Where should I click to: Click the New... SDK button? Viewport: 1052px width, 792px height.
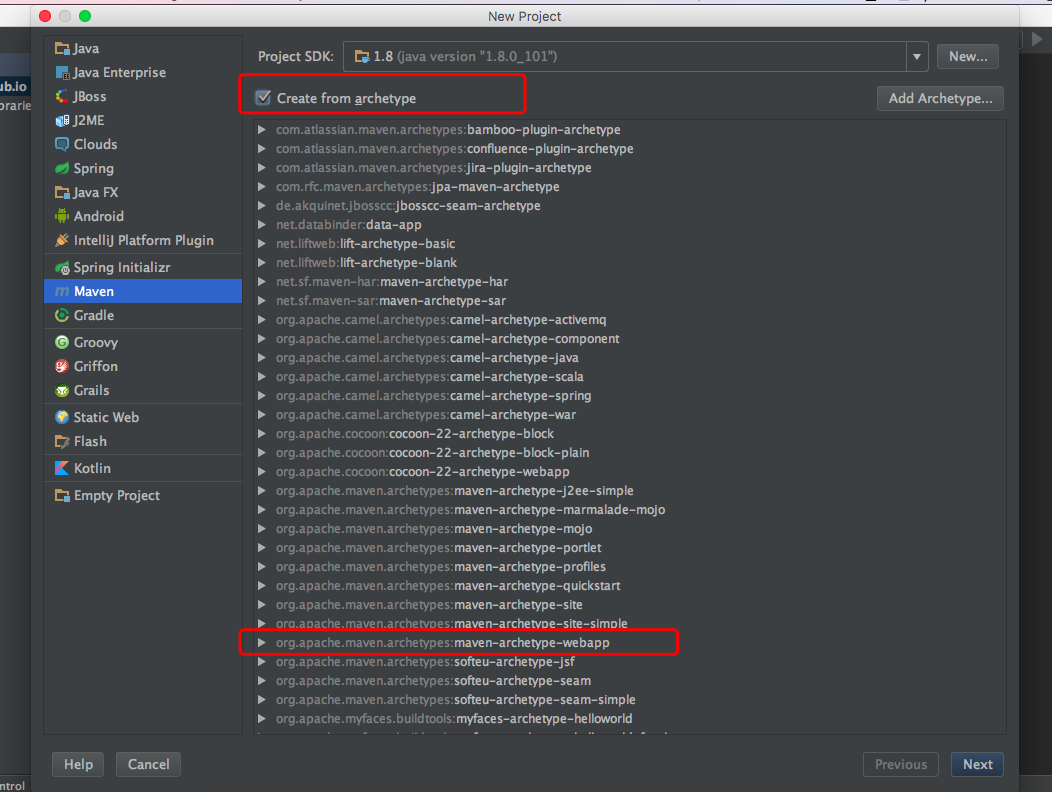click(967, 57)
